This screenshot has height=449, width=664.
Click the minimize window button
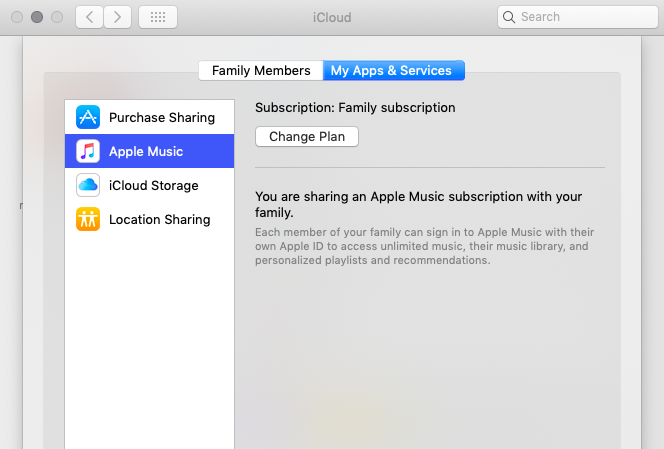click(37, 17)
